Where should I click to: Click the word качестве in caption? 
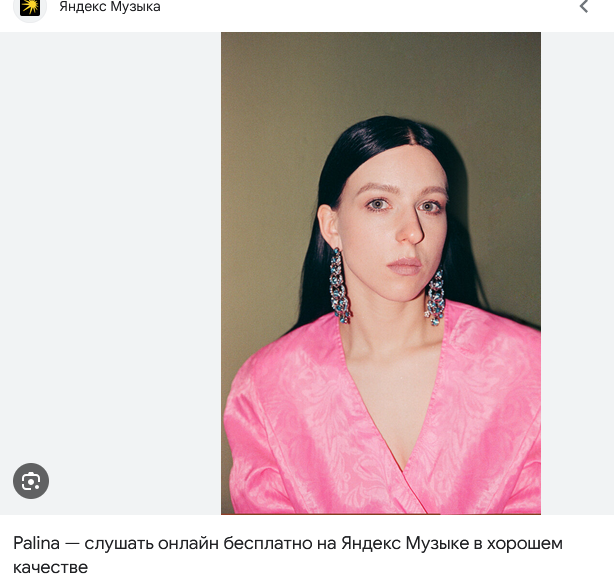pos(51,567)
